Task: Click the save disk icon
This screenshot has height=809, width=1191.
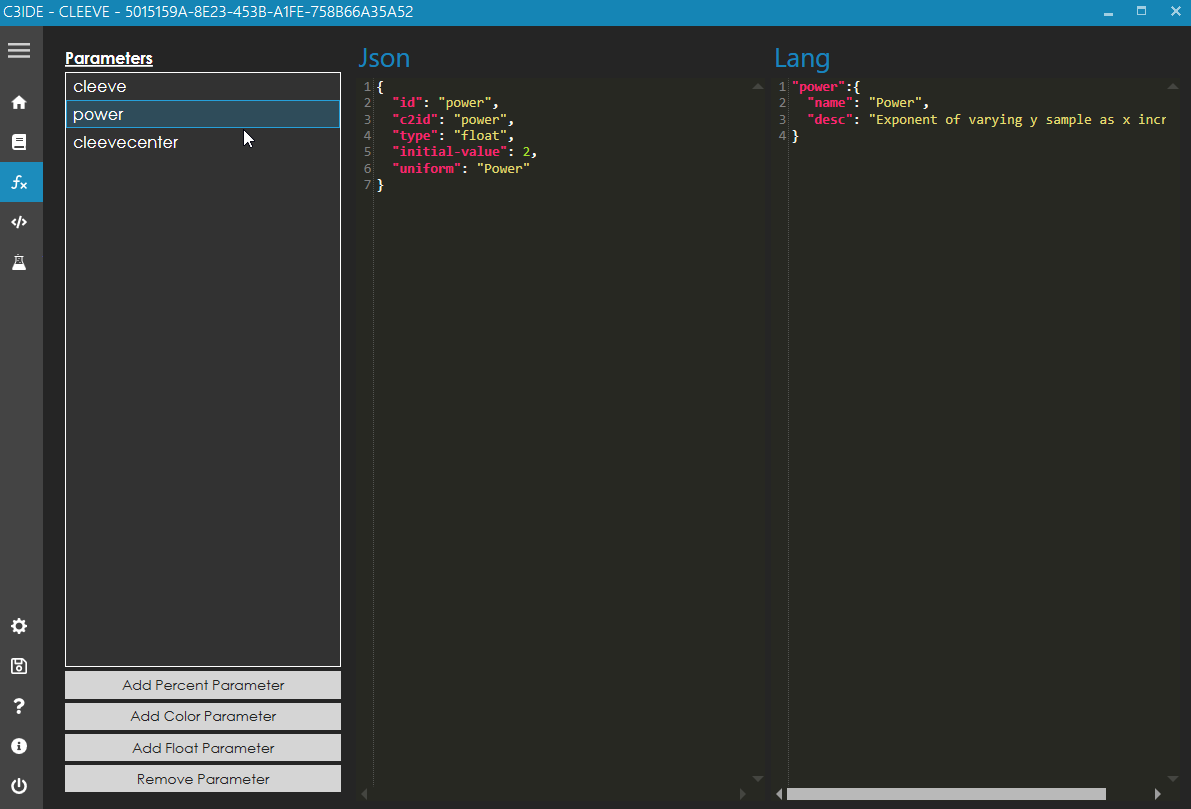Action: [19, 666]
